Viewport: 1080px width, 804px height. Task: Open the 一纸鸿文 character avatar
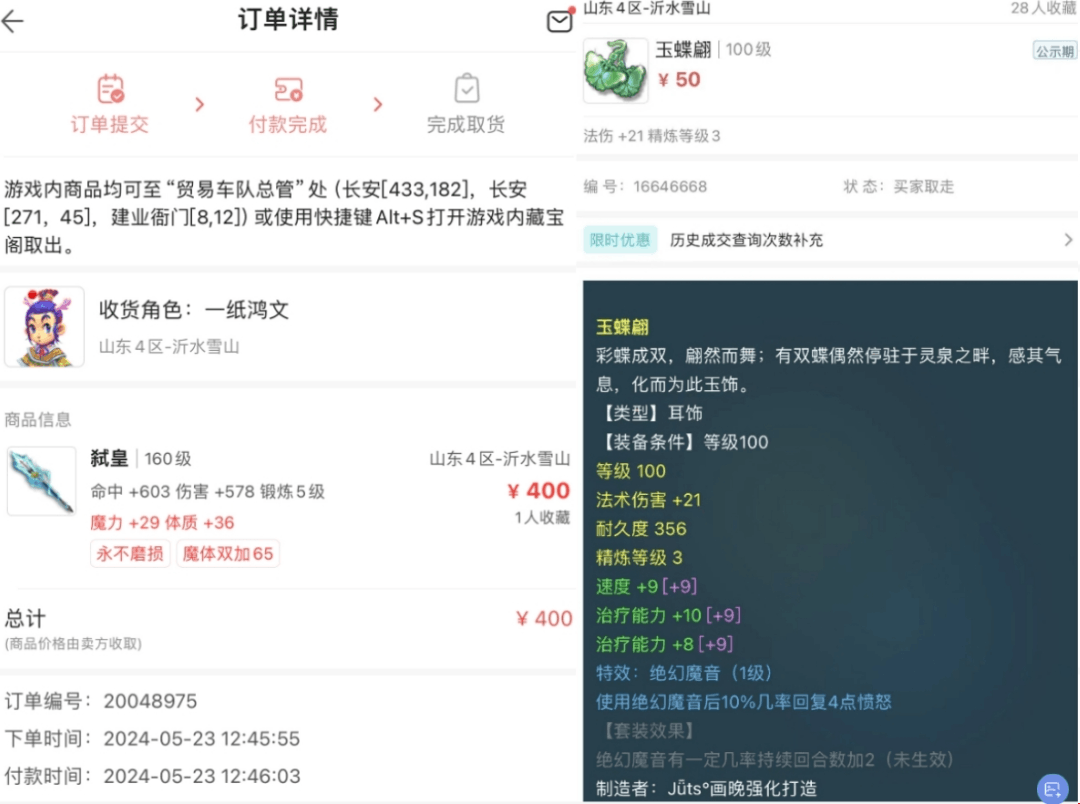click(44, 327)
